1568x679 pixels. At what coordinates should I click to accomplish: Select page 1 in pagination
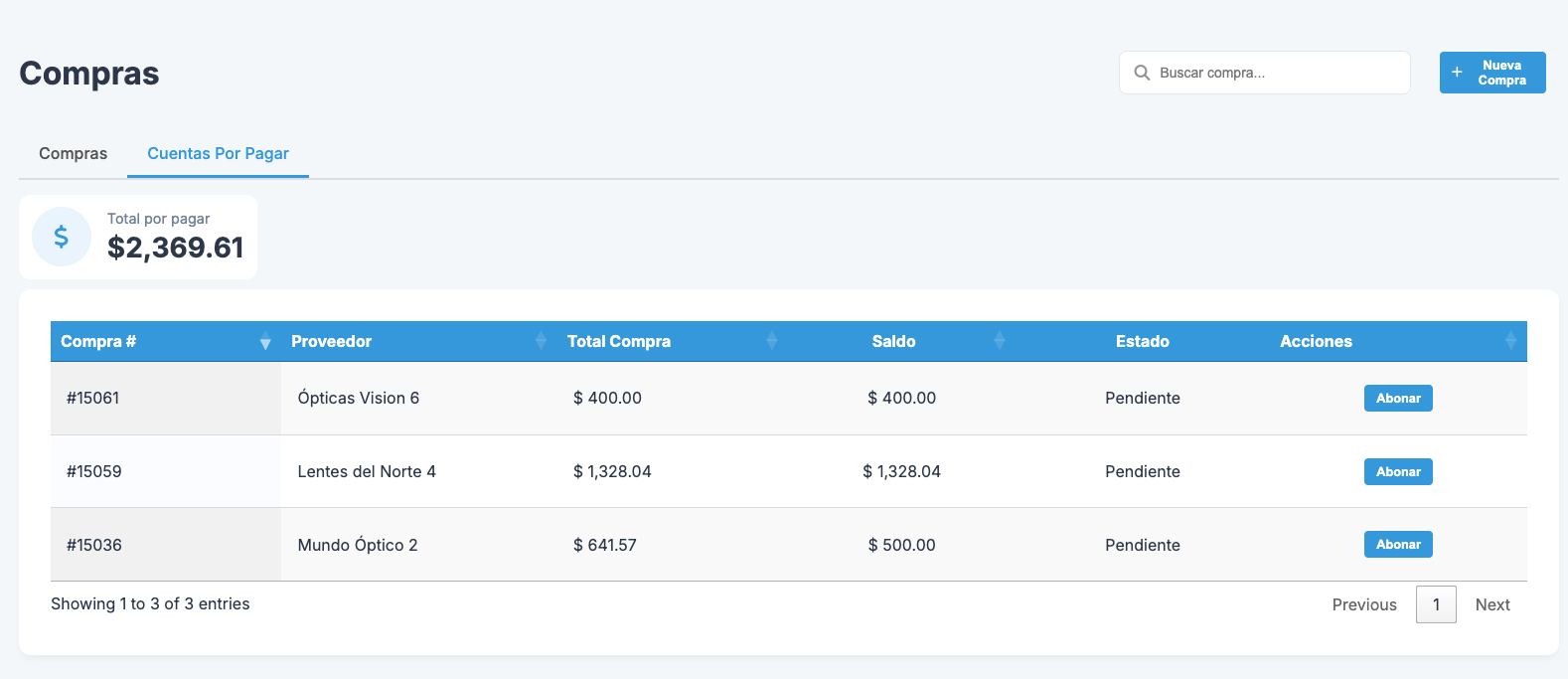point(1436,604)
